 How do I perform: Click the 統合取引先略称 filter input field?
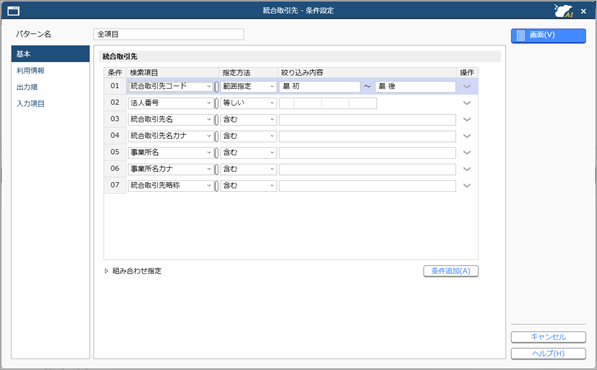[367, 186]
